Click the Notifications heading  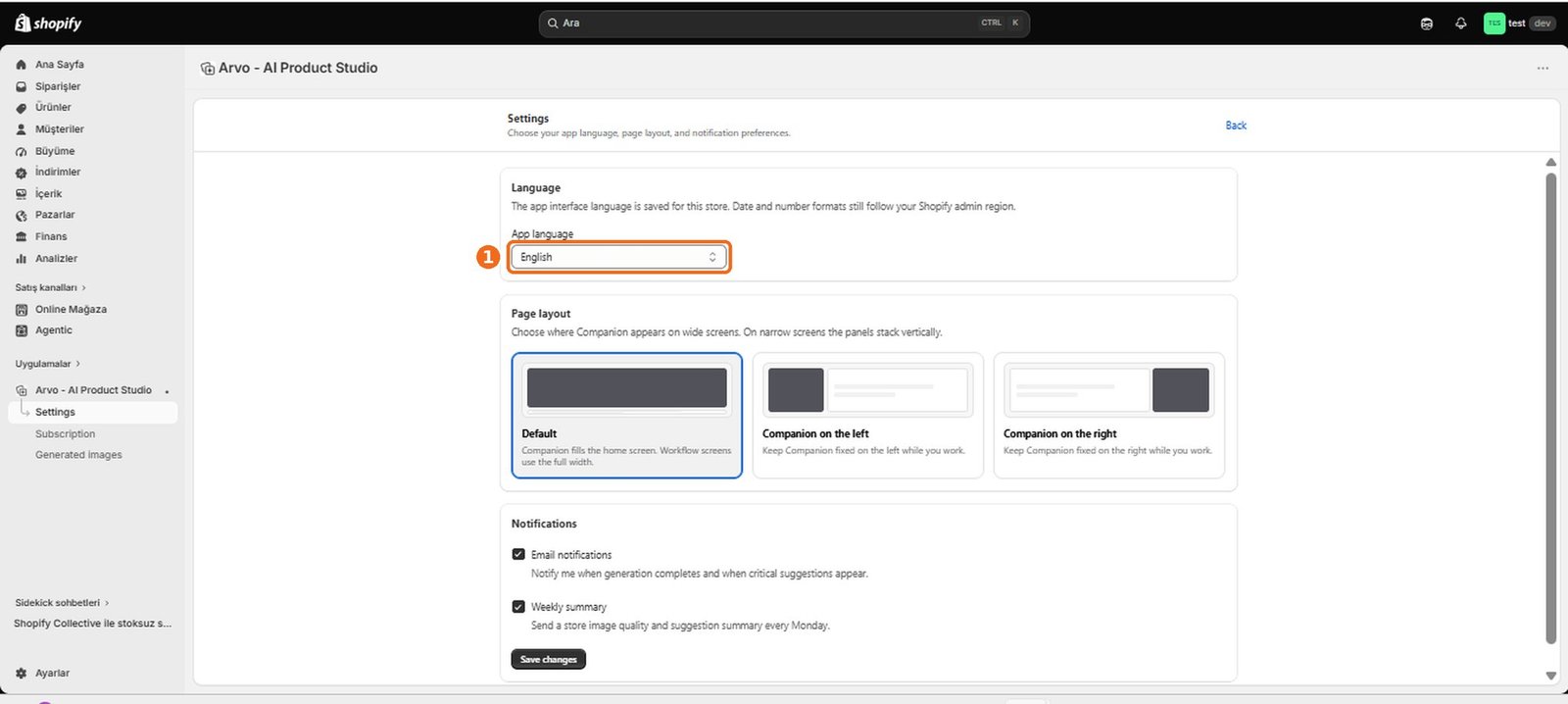544,524
